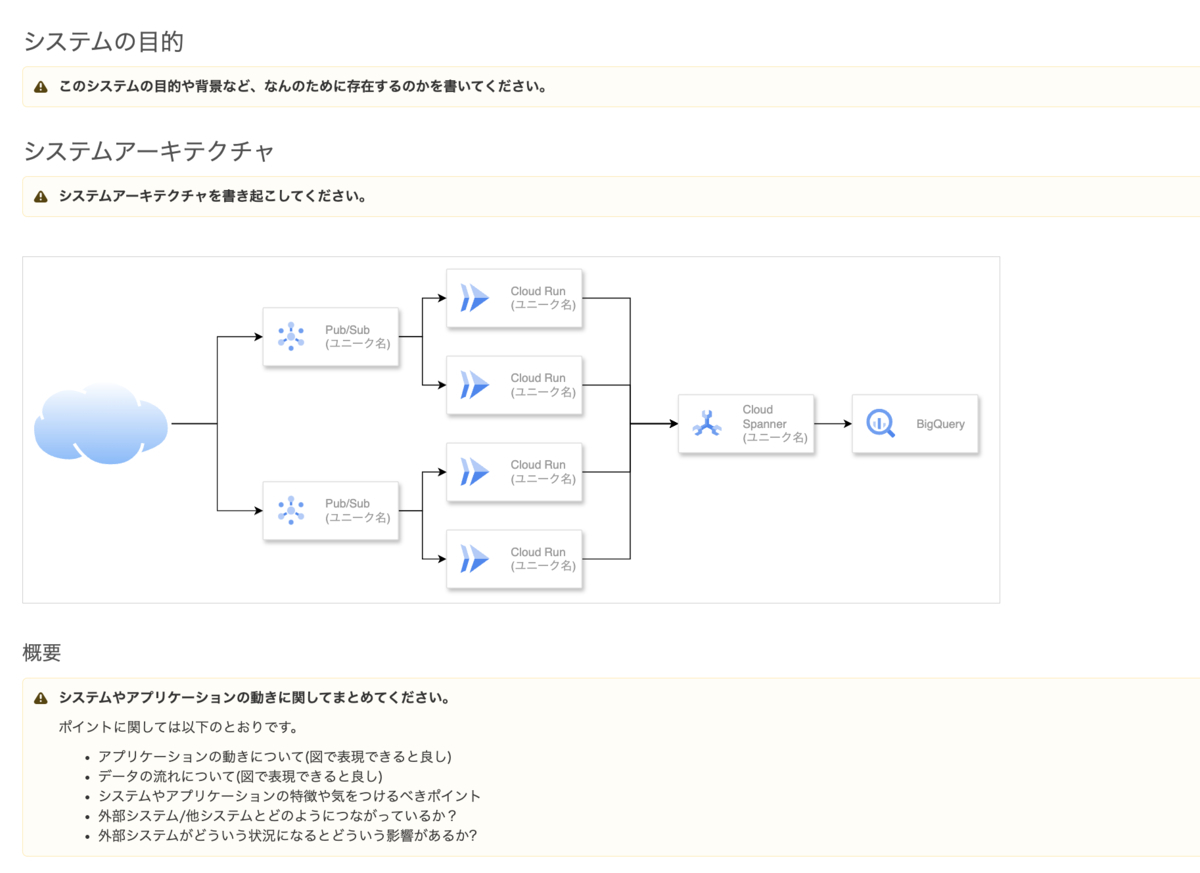
Task: Click the 概要 heading
Action: pyautogui.click(x=42, y=653)
